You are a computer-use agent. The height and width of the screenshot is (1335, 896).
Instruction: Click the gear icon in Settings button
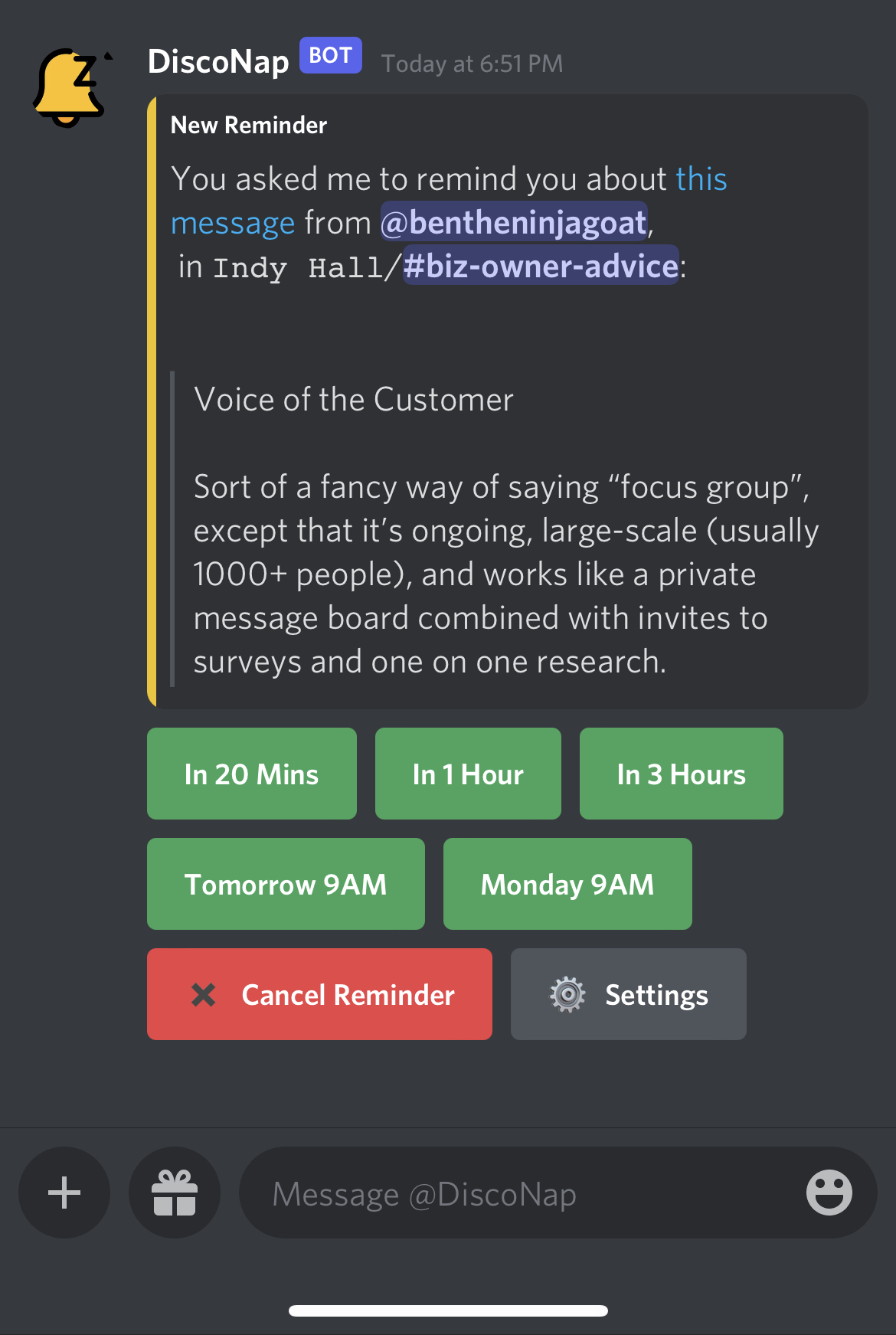click(x=567, y=995)
